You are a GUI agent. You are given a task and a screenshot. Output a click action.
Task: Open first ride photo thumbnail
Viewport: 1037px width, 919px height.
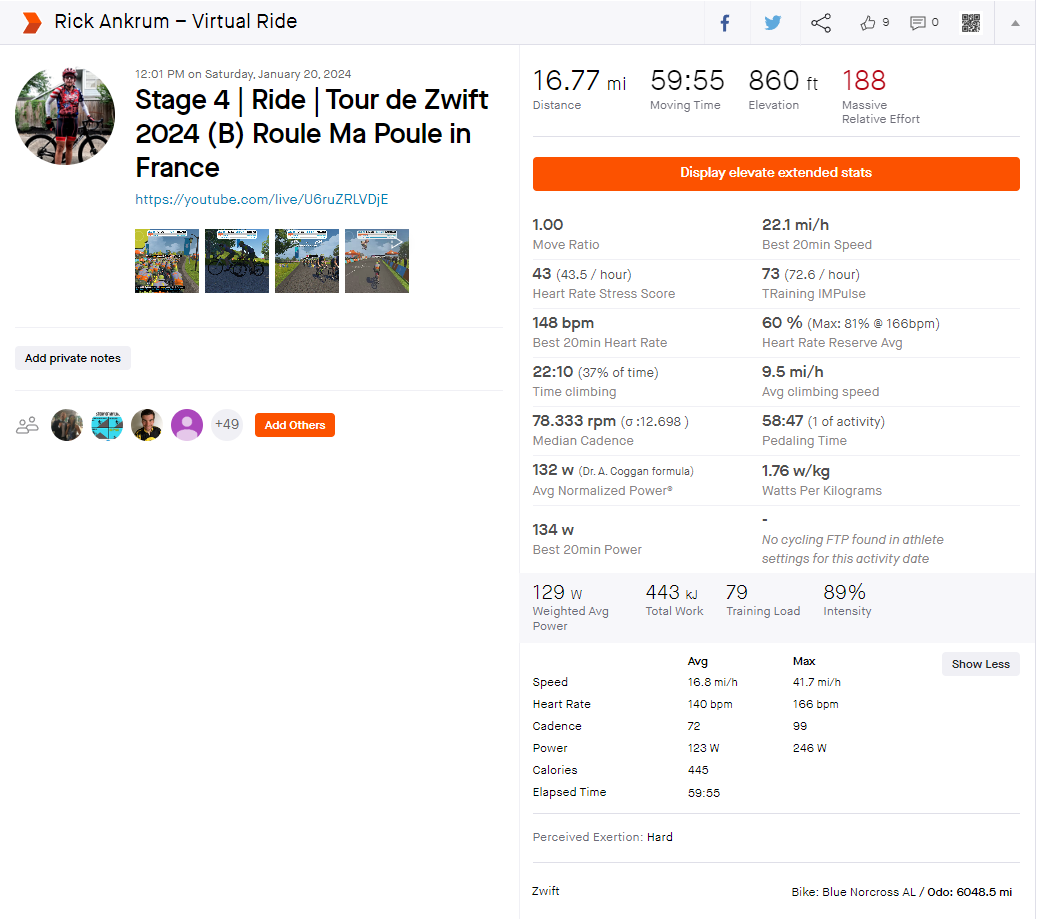(167, 260)
